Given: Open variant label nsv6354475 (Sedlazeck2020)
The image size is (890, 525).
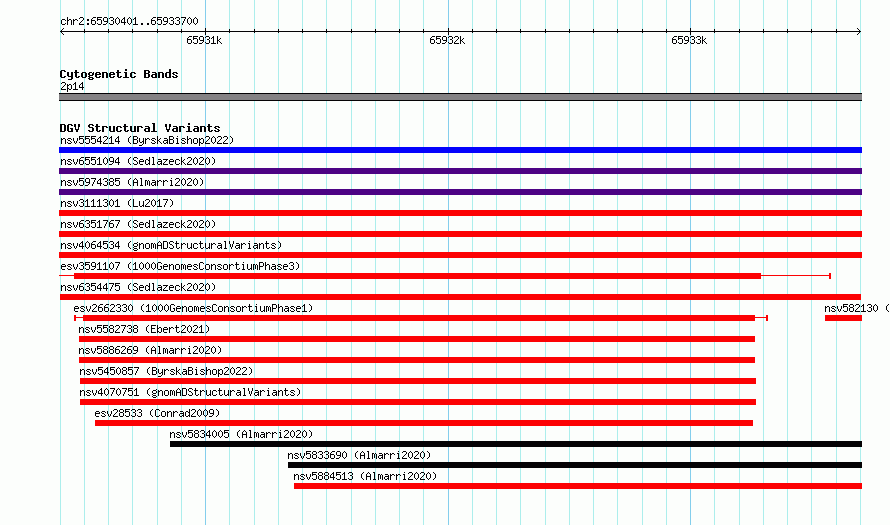Looking at the screenshot, I should click(138, 287).
